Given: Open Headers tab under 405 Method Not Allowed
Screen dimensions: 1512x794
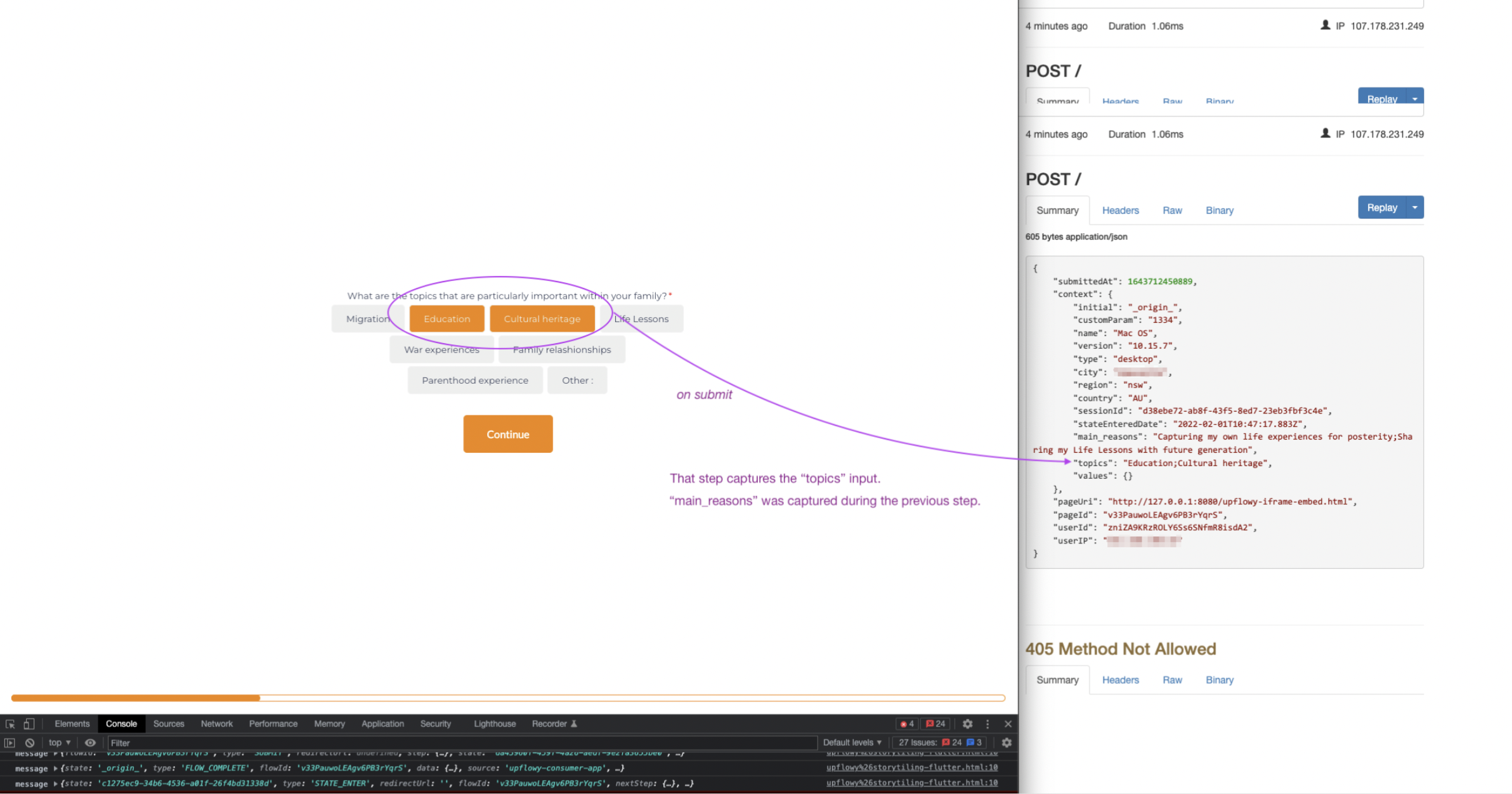Looking at the screenshot, I should click(x=1121, y=680).
